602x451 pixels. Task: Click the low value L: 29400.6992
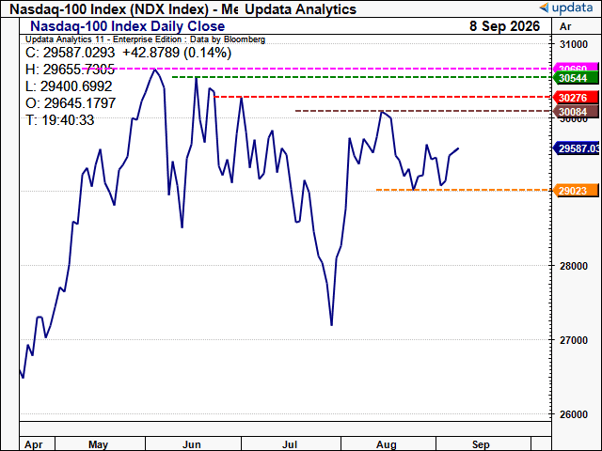(69, 86)
